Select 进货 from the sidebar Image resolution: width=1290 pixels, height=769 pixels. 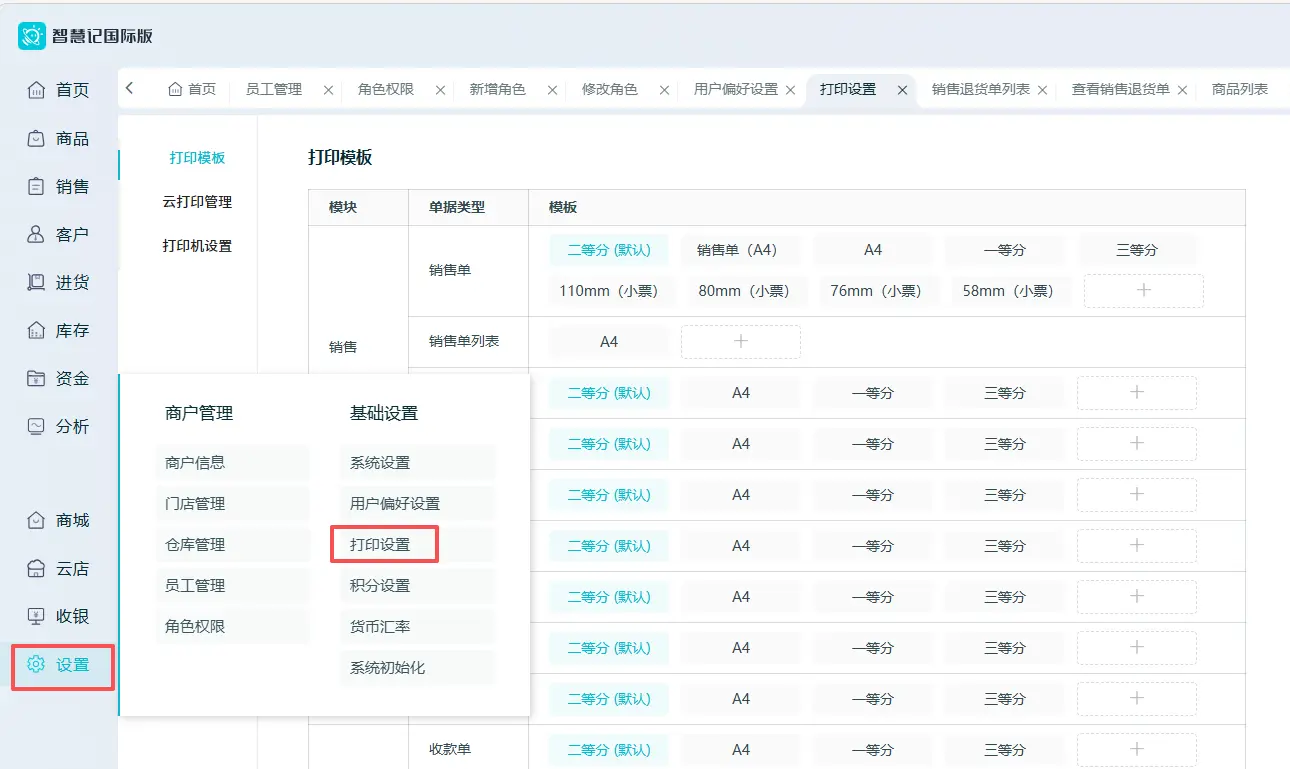coord(59,282)
